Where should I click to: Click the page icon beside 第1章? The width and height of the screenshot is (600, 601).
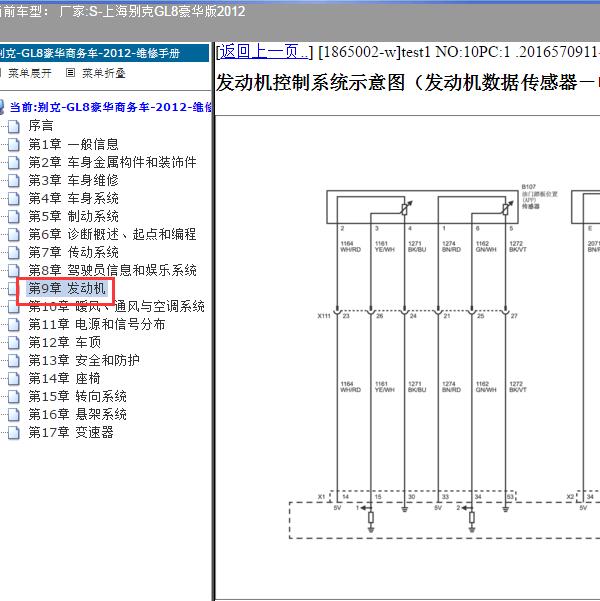click(13, 145)
